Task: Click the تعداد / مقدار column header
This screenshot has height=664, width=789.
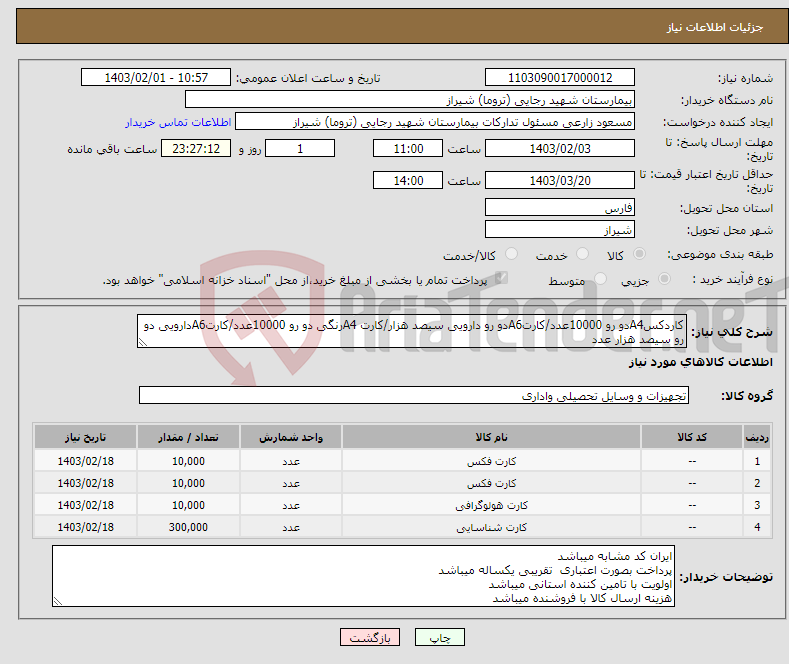Action: point(188,437)
